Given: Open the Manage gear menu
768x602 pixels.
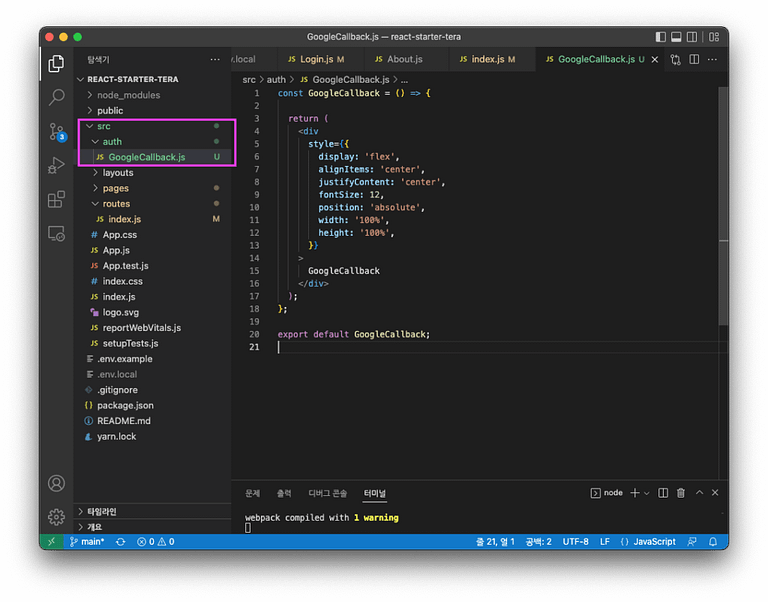Looking at the screenshot, I should (57, 517).
